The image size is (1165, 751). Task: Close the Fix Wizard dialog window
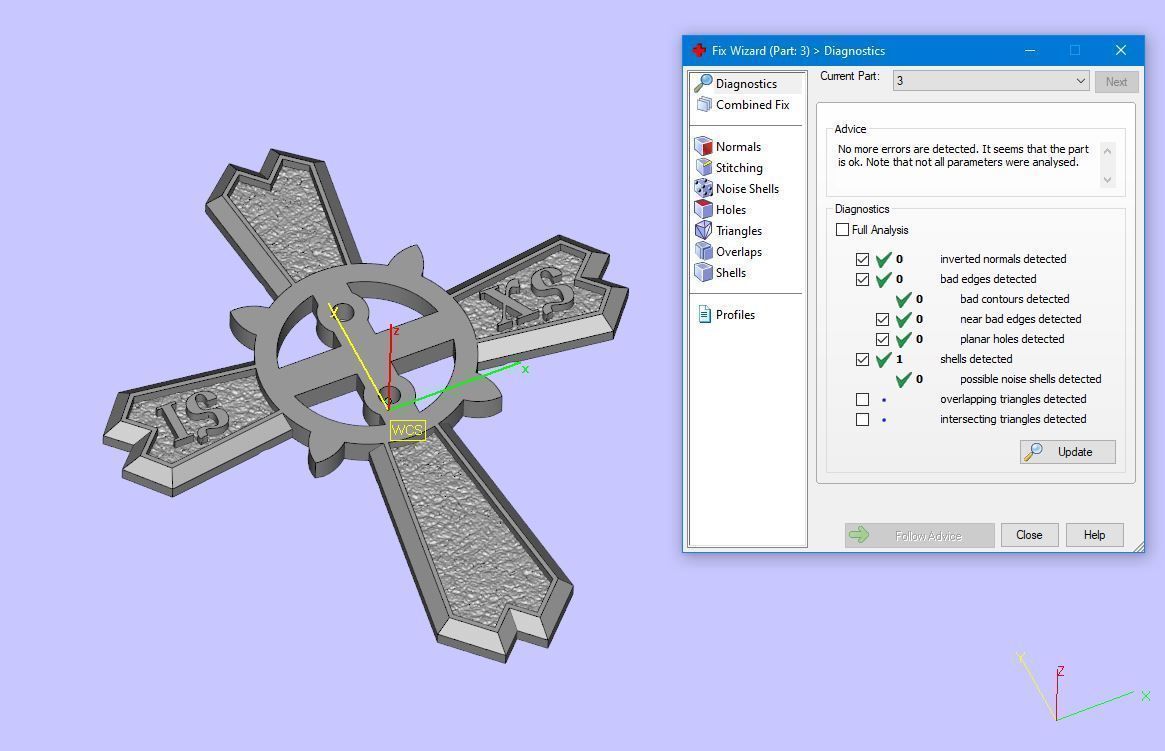tap(1120, 51)
